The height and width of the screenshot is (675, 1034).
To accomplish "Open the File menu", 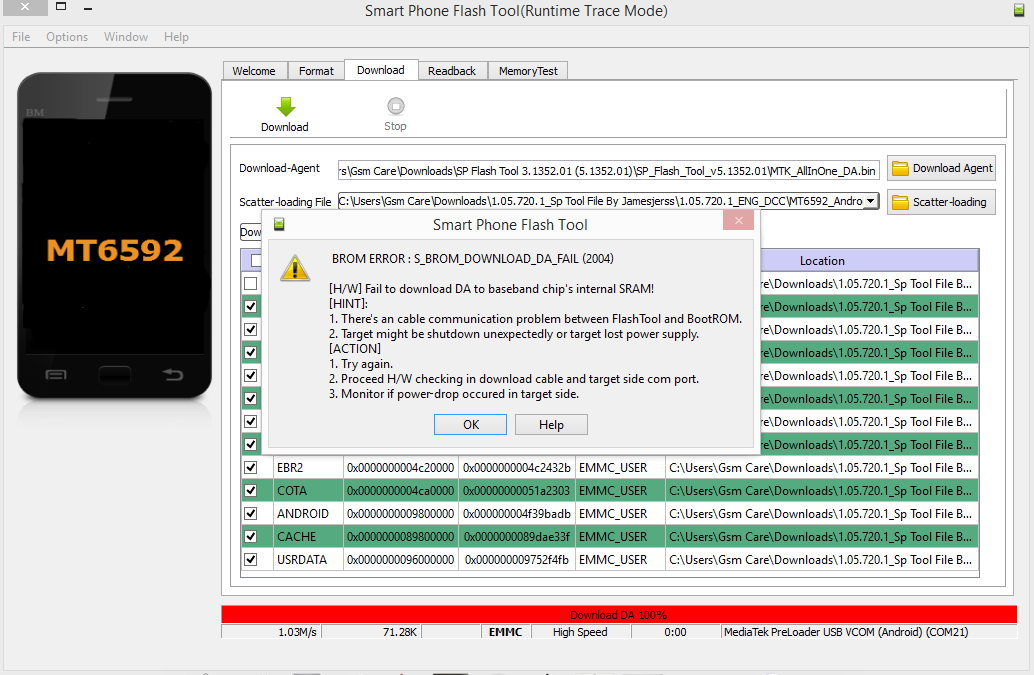I will 21,37.
